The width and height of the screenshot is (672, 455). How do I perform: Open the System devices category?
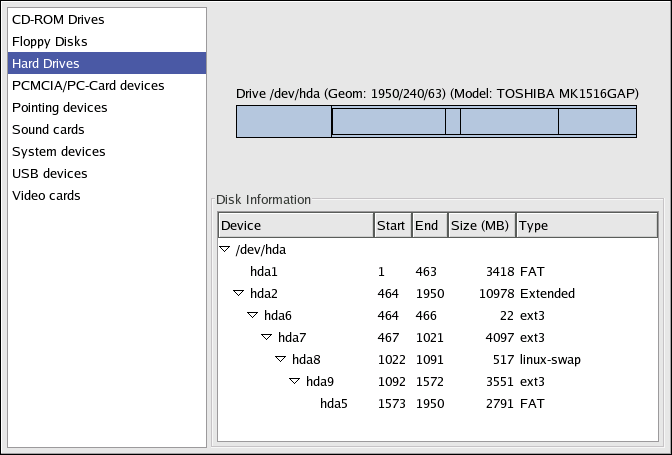tap(58, 152)
